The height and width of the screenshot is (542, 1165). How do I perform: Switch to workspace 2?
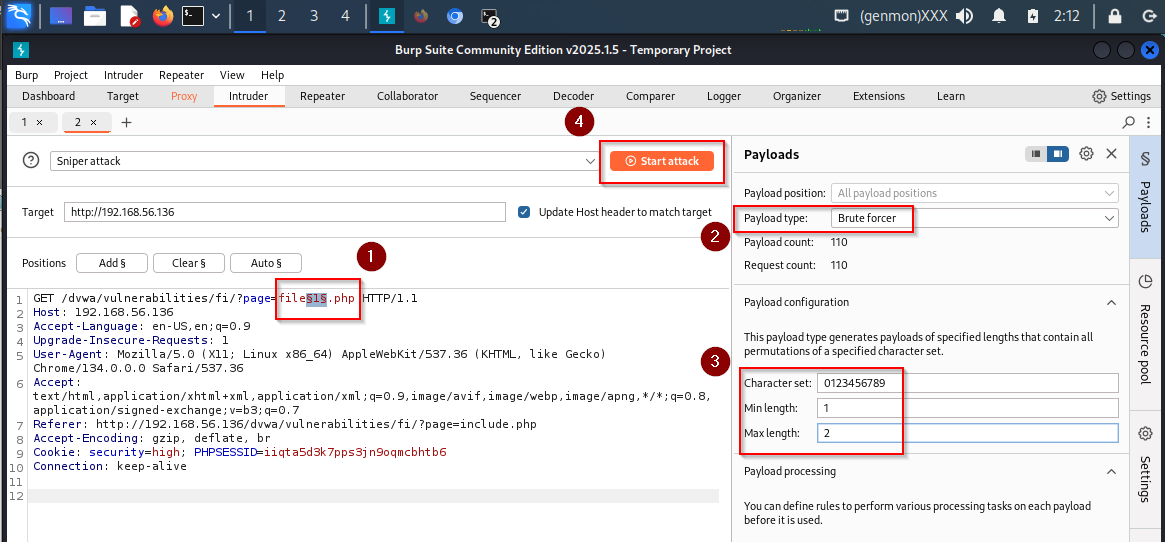tap(282, 16)
